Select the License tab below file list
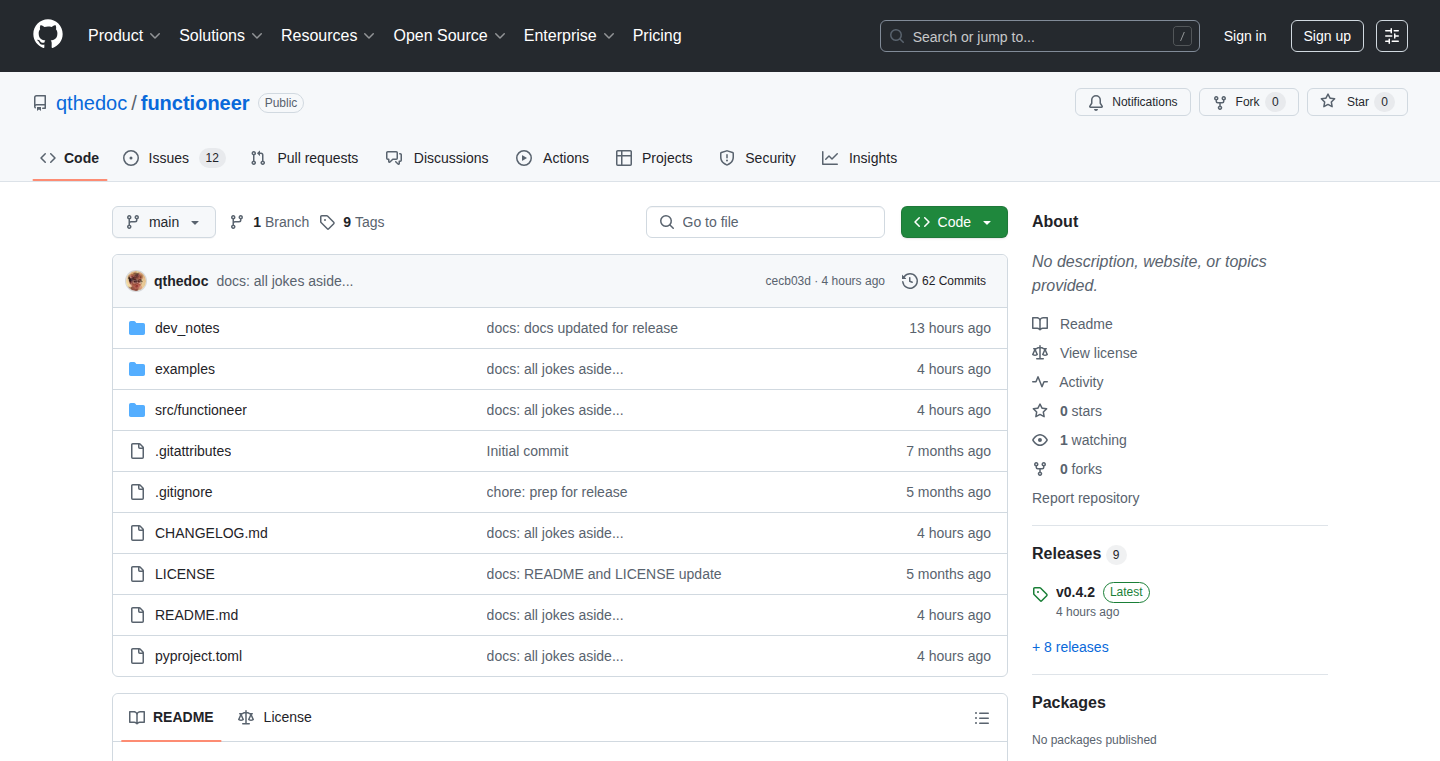The width and height of the screenshot is (1440, 761). [x=275, y=718]
